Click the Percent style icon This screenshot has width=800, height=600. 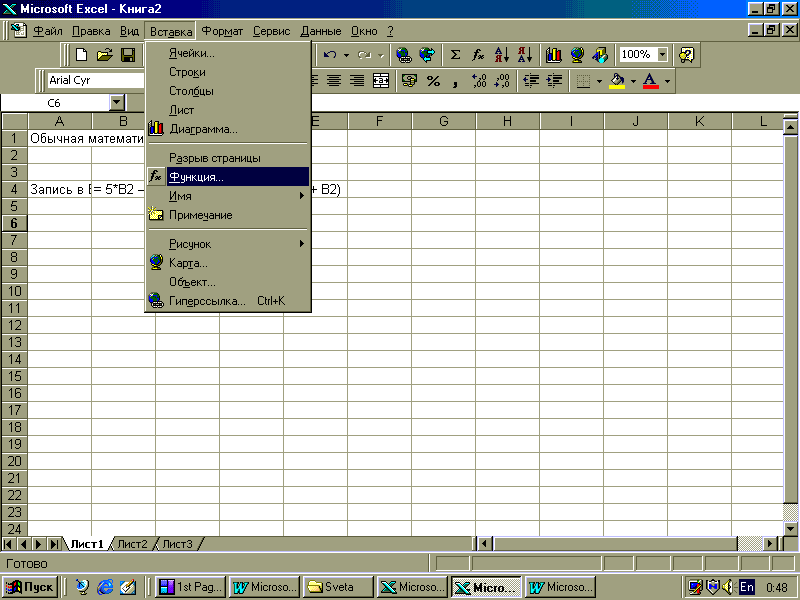(x=433, y=81)
